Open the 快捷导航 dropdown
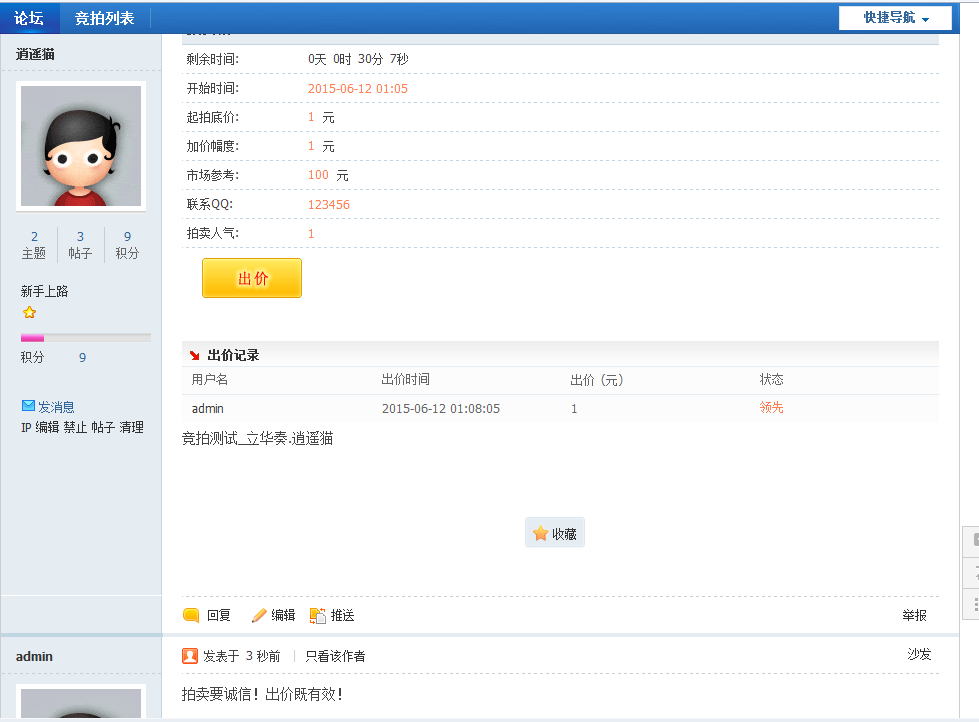 click(895, 18)
